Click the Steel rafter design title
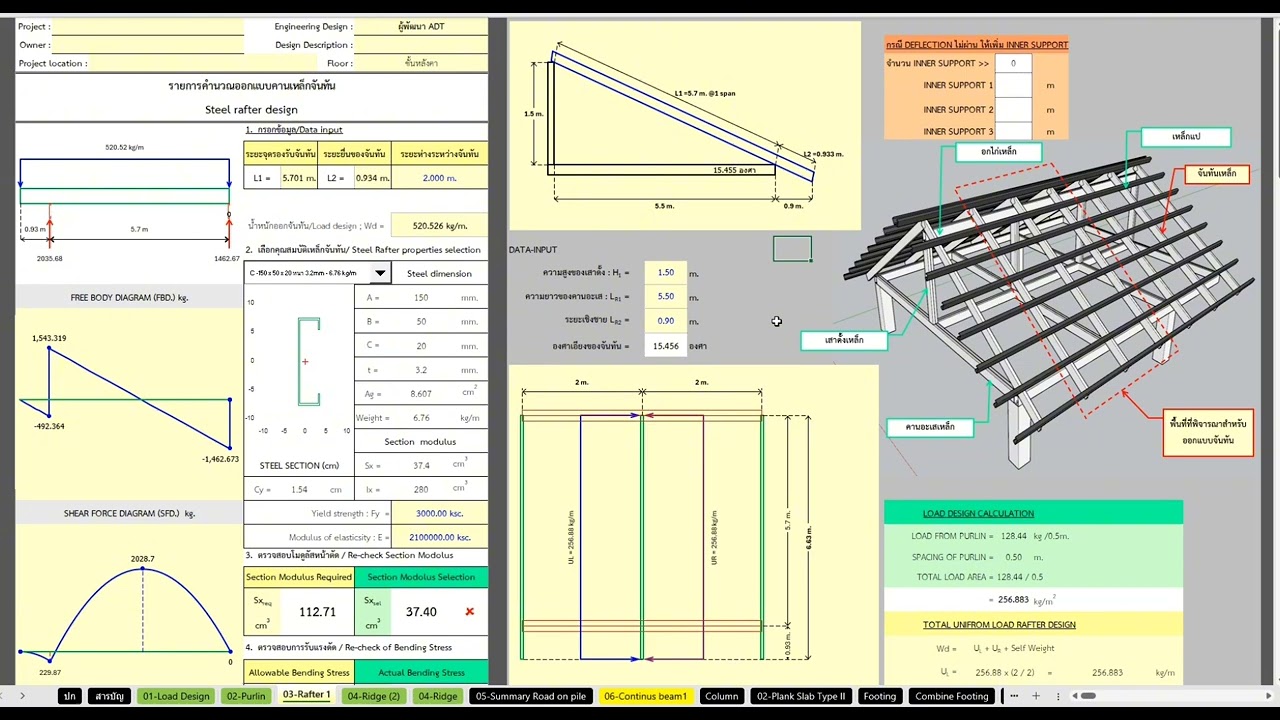 tap(251, 109)
